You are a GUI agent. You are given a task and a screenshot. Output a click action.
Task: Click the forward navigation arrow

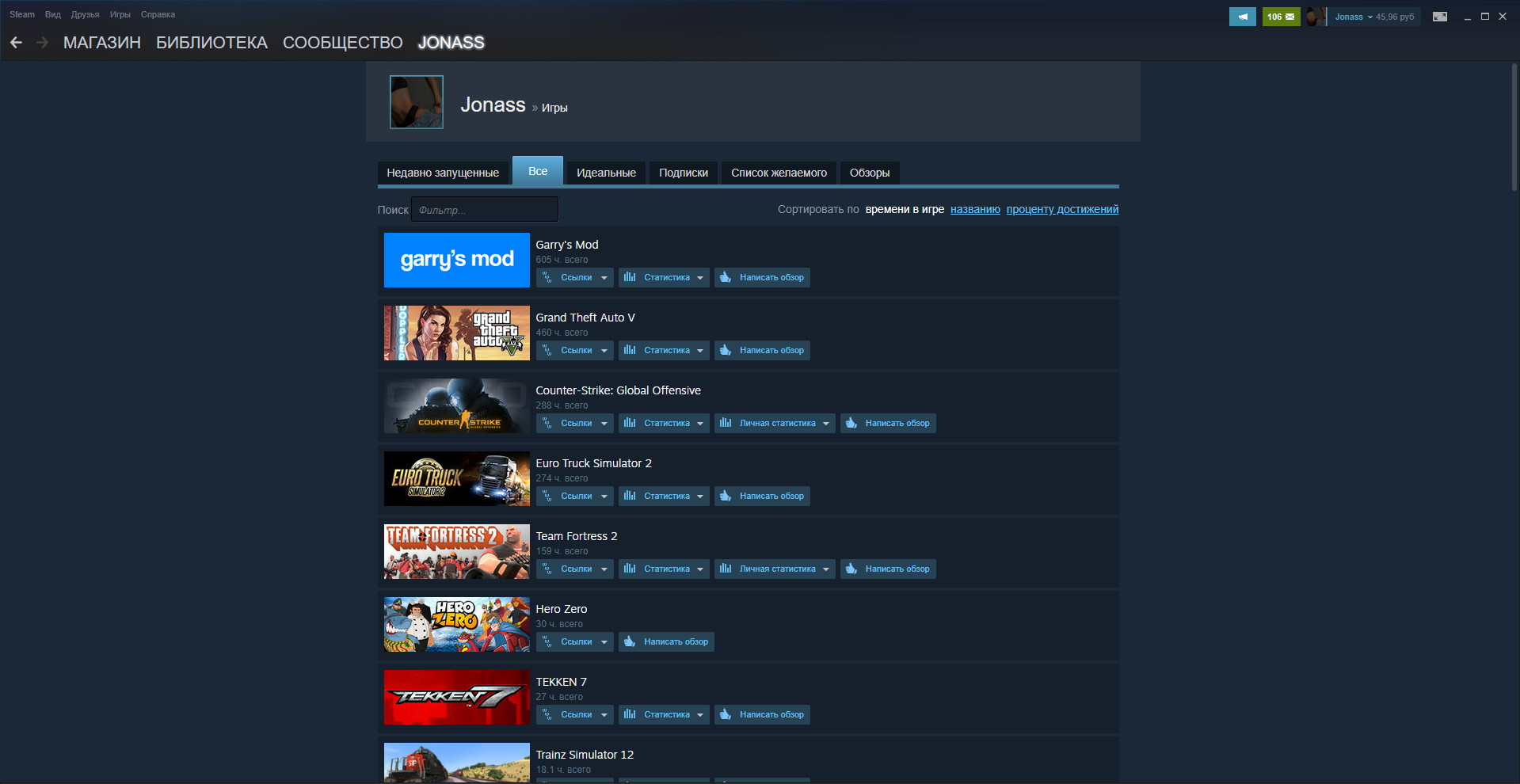[43, 43]
